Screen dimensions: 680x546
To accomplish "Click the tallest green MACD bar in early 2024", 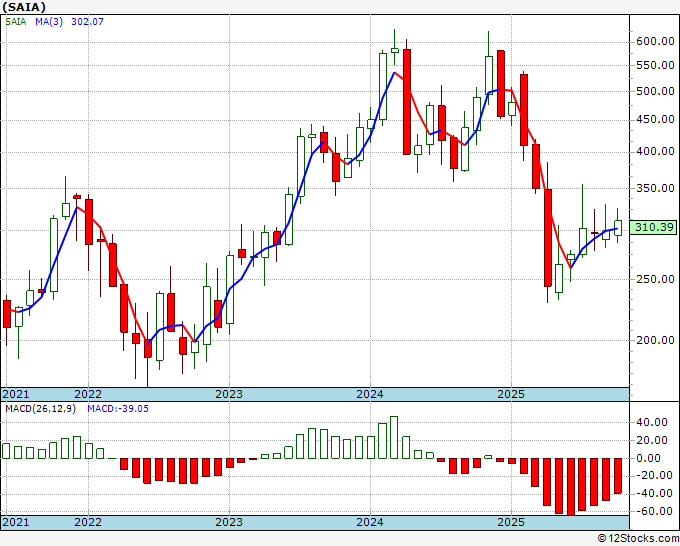I will pyautogui.click(x=394, y=437).
